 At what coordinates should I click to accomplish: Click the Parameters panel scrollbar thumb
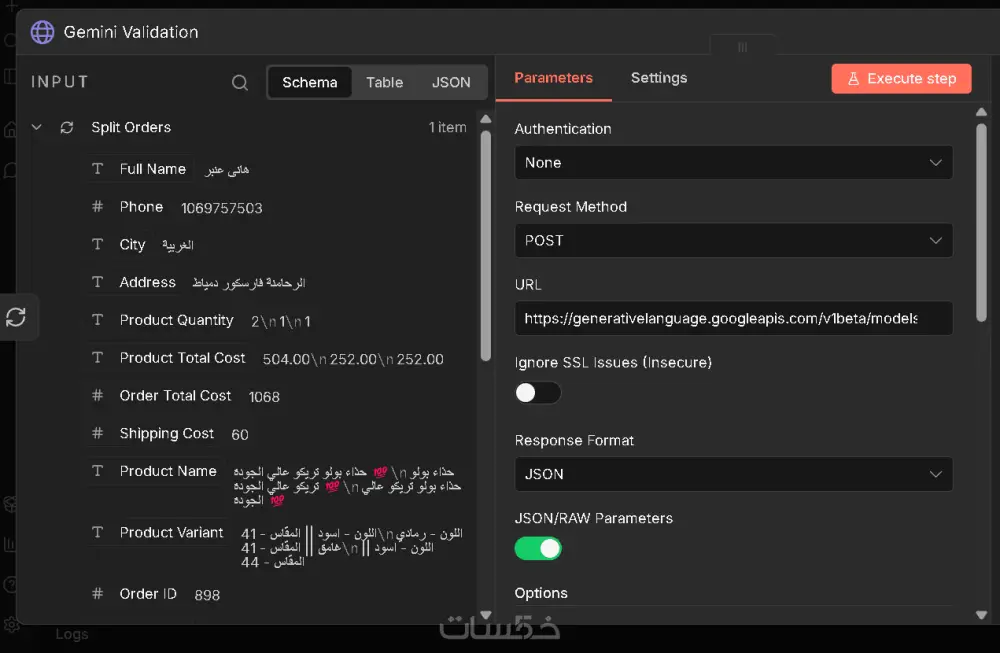click(981, 223)
